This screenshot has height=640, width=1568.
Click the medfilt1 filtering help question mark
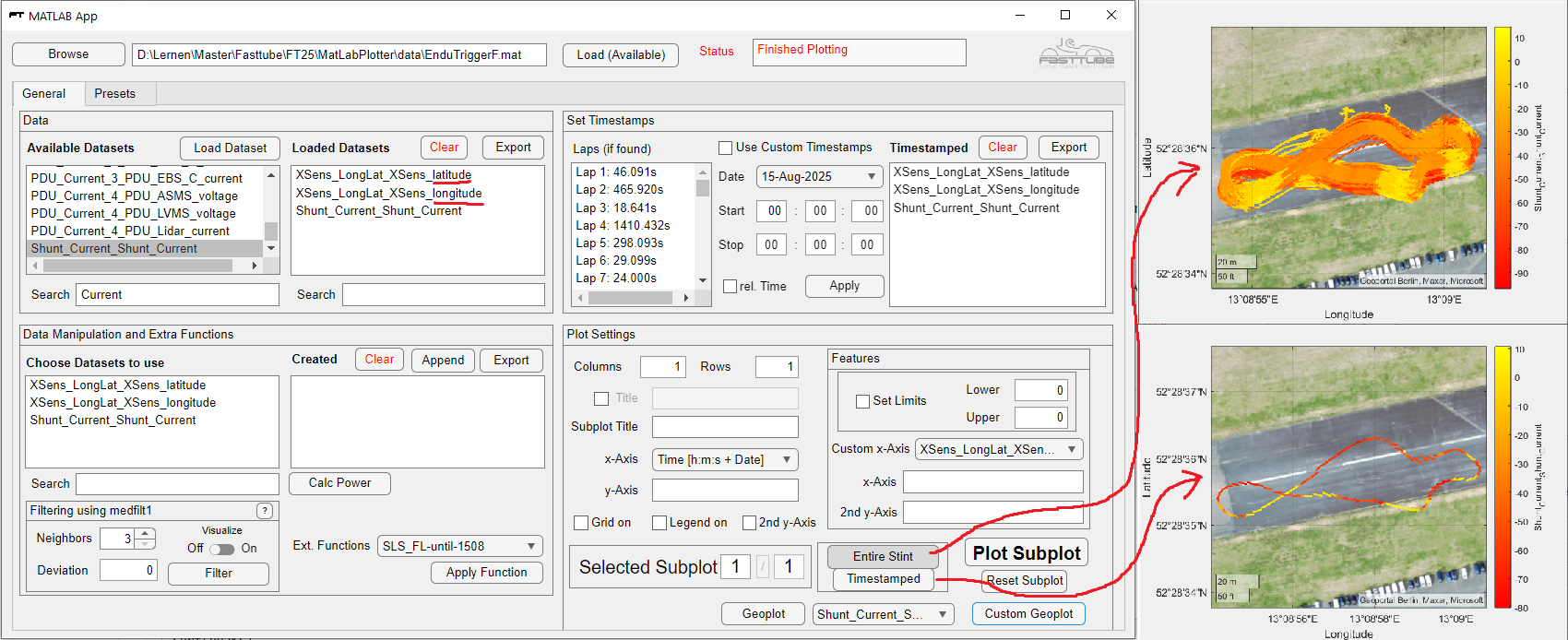tap(265, 511)
